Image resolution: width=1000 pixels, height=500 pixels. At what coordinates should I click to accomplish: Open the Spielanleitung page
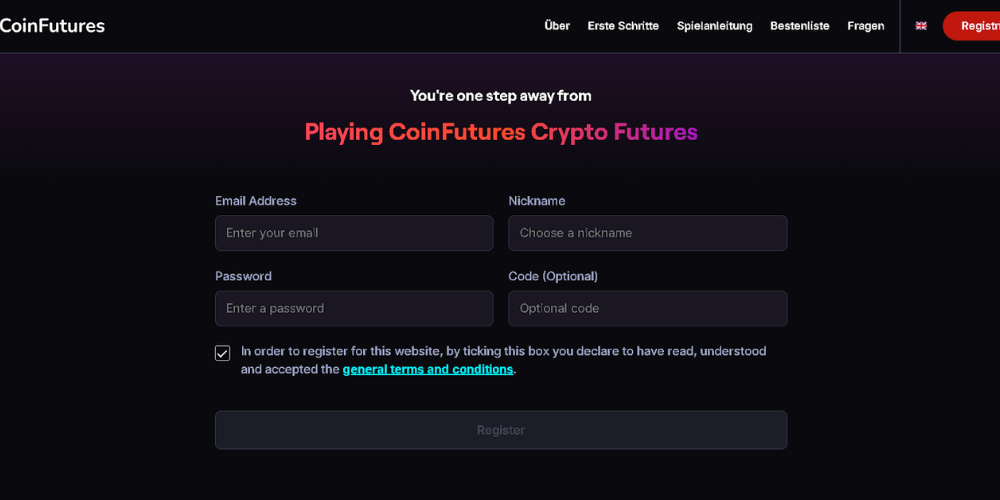click(x=714, y=26)
